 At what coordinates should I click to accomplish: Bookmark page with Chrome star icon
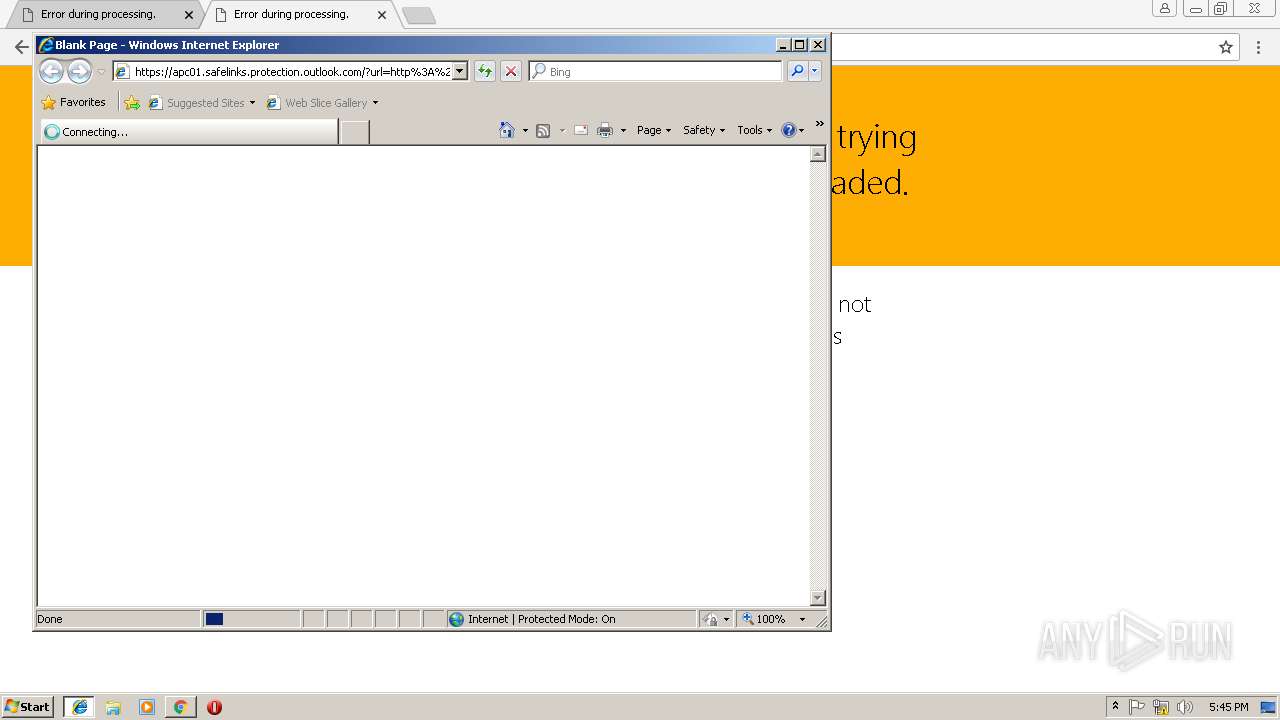1226,47
